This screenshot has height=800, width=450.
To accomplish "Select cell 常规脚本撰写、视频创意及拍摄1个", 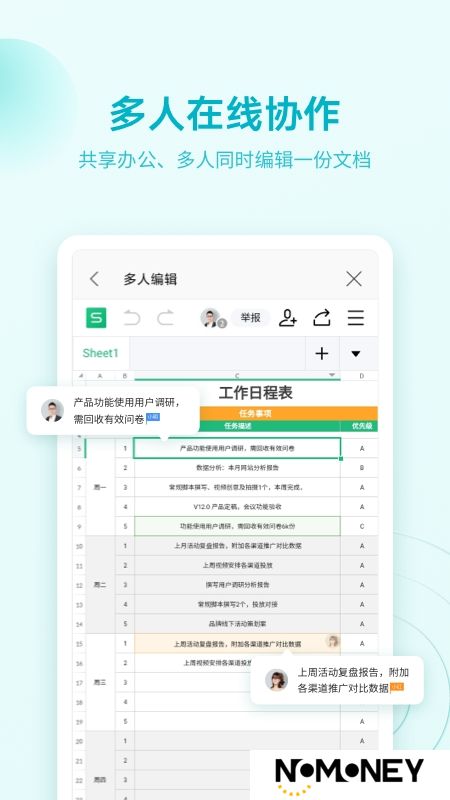I will pos(237,487).
